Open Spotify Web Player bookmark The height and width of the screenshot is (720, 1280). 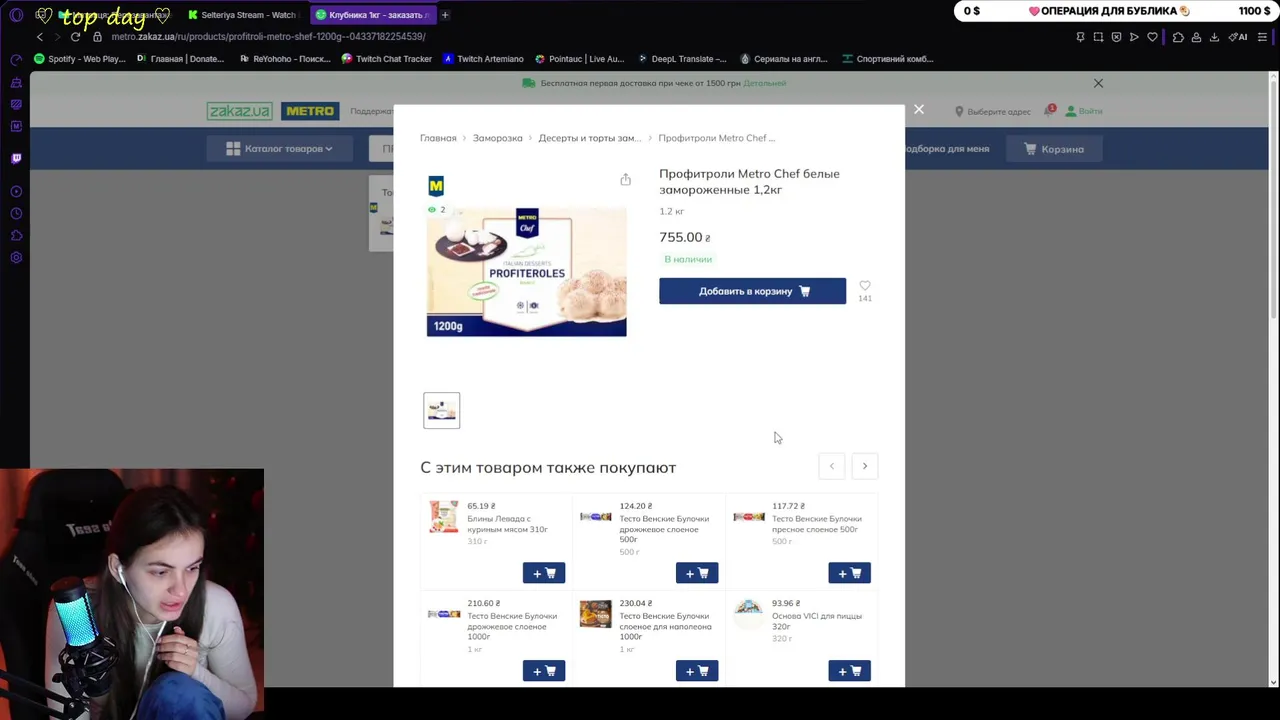[x=80, y=59]
